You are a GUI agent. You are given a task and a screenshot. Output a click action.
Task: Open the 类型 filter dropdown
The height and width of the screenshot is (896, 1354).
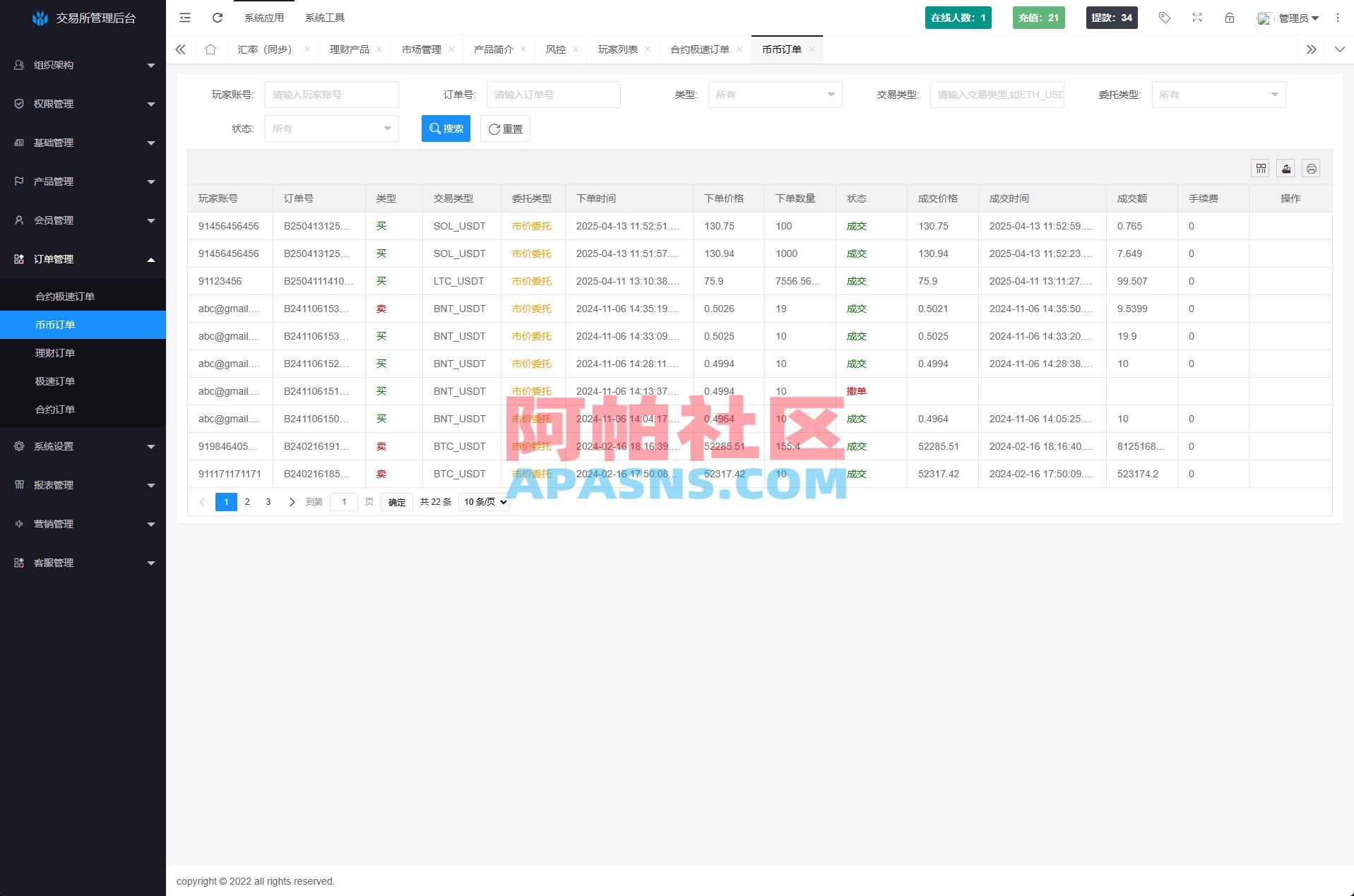775,94
